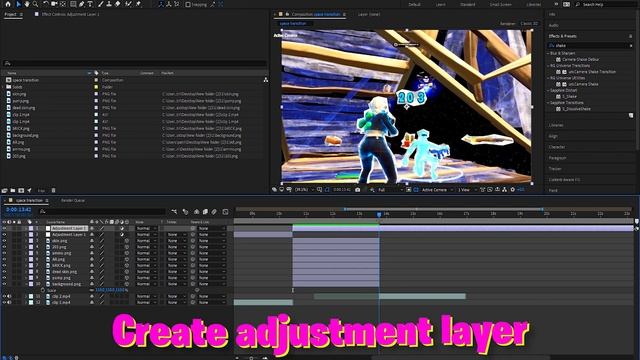Open the Active Camera view dropdown
The image size is (640, 360).
point(438,190)
